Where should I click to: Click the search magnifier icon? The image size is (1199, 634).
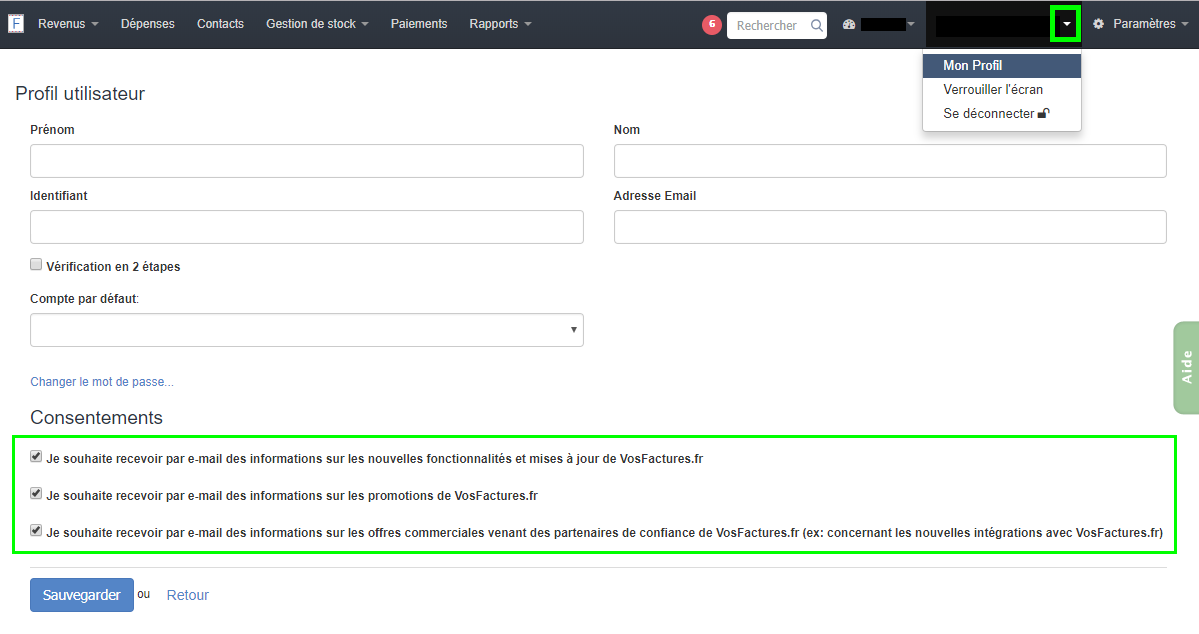click(816, 26)
